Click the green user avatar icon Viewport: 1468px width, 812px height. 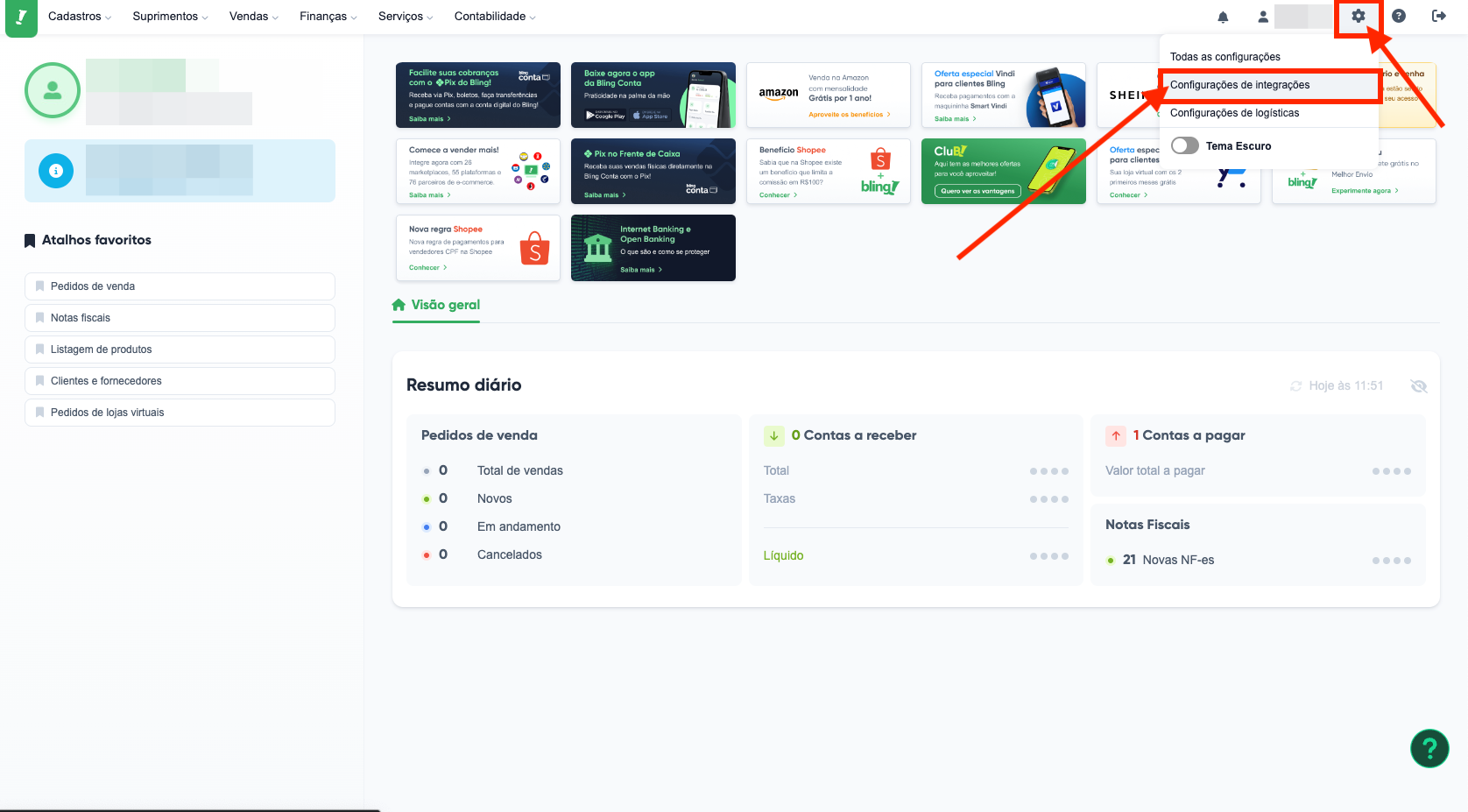(x=53, y=90)
